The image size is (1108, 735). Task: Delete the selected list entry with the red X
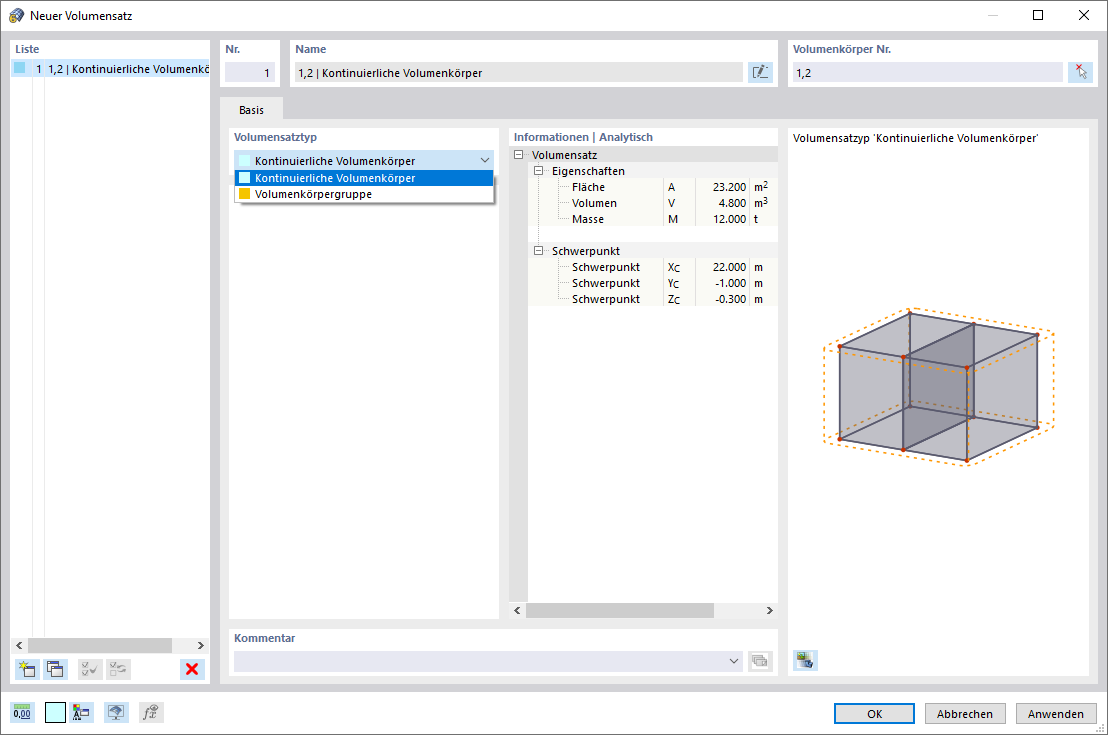191,669
